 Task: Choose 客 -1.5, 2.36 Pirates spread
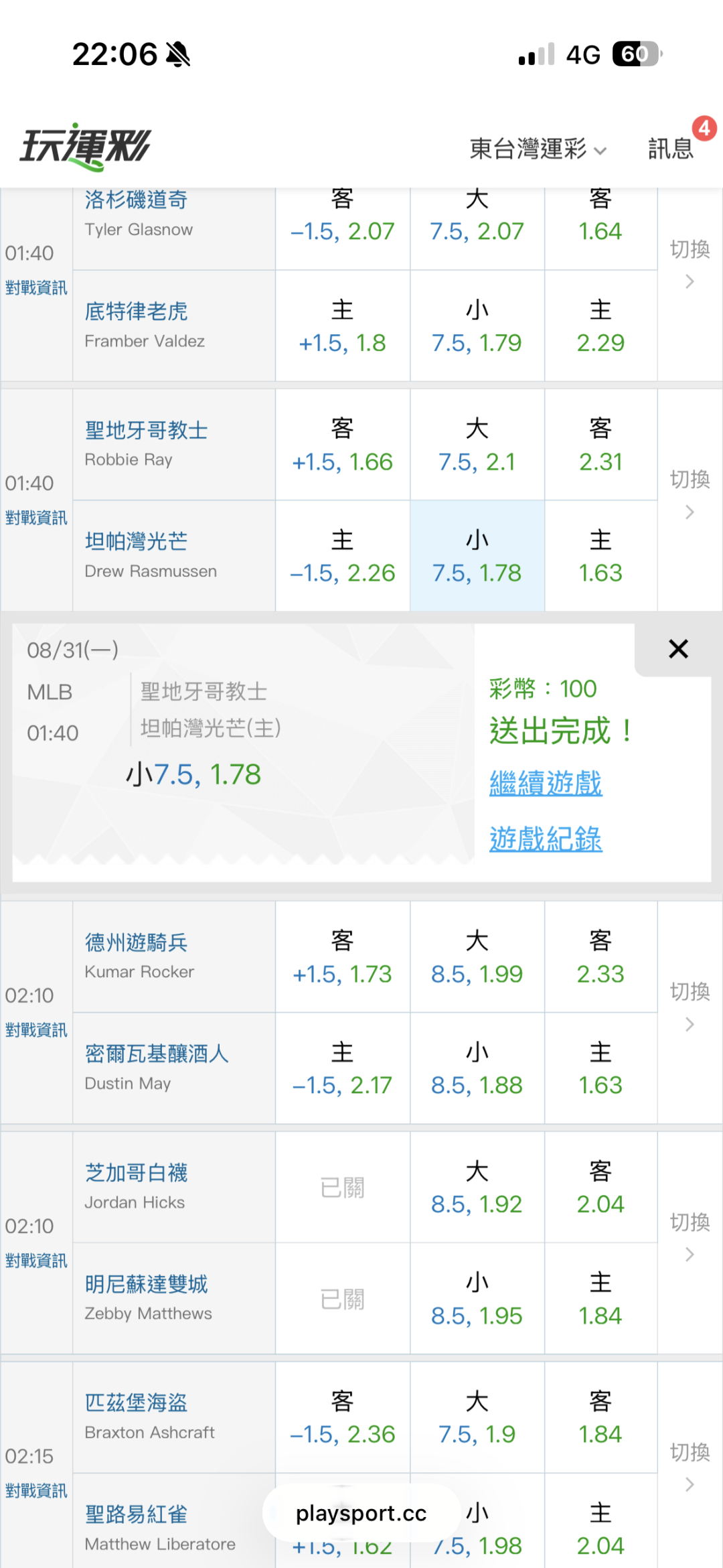click(x=342, y=1417)
